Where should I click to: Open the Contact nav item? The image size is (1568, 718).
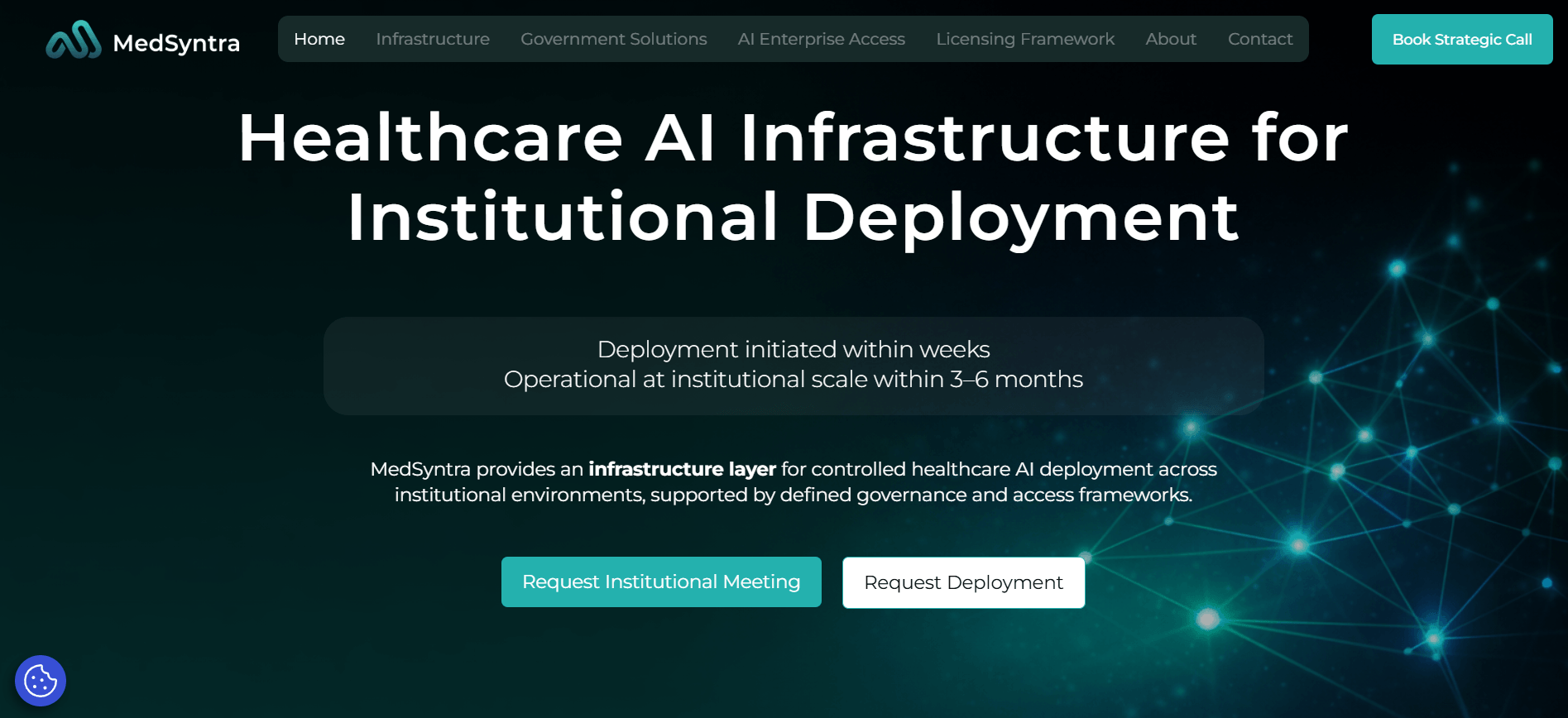pyautogui.click(x=1260, y=39)
